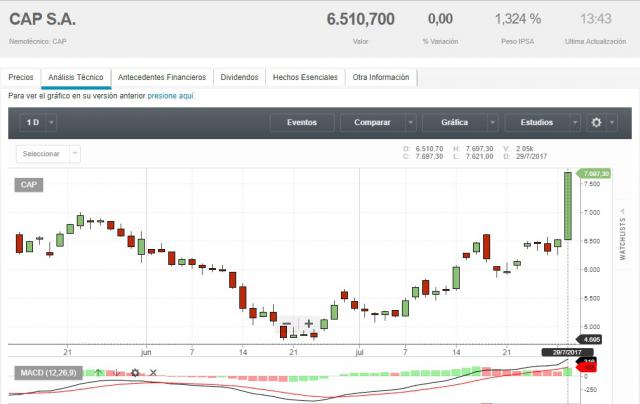Viewport: 640px width, 404px height.
Task: Expand chart settings gear dropdown arrow
Action: [612, 122]
